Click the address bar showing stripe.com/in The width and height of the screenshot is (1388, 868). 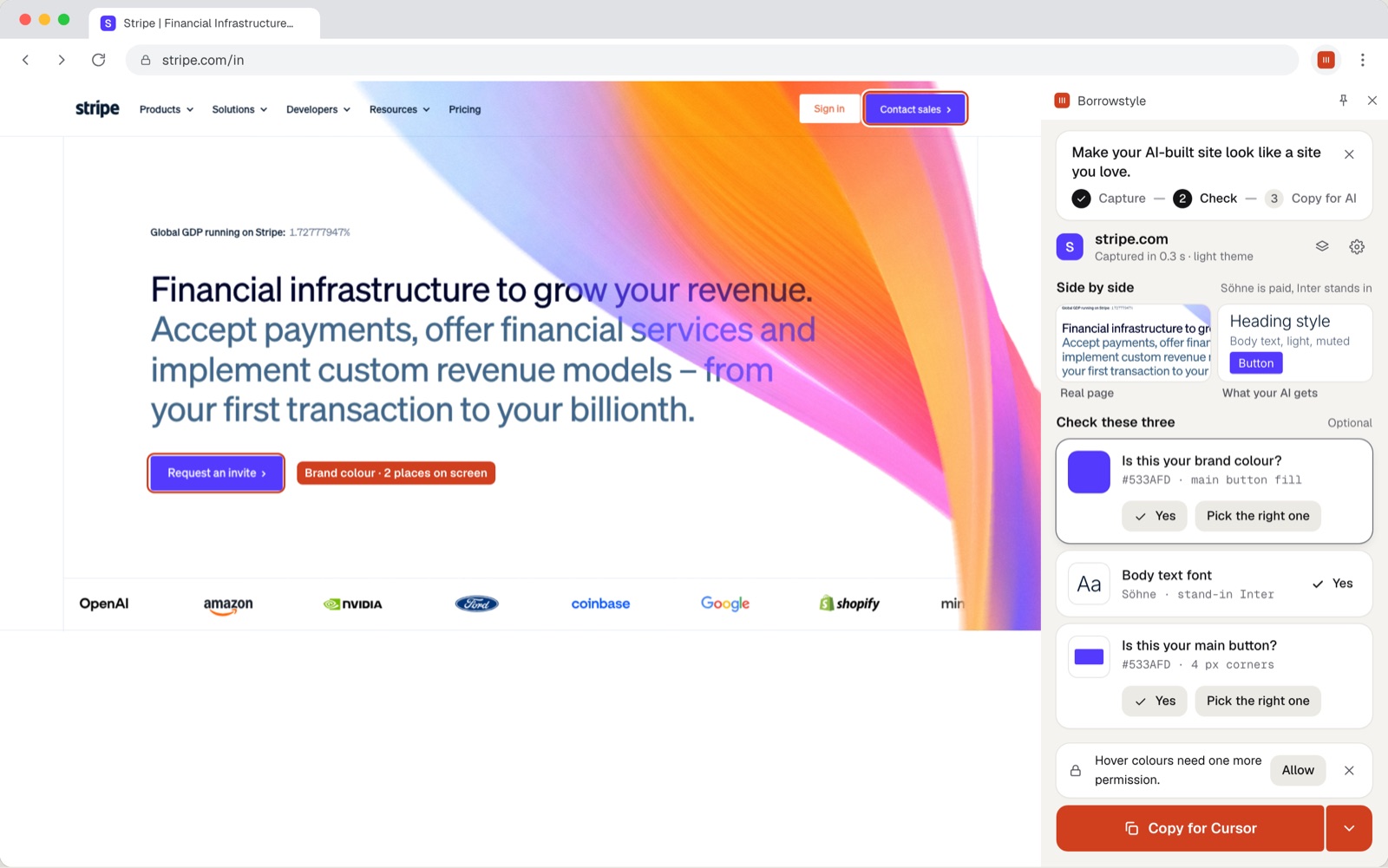click(711, 60)
